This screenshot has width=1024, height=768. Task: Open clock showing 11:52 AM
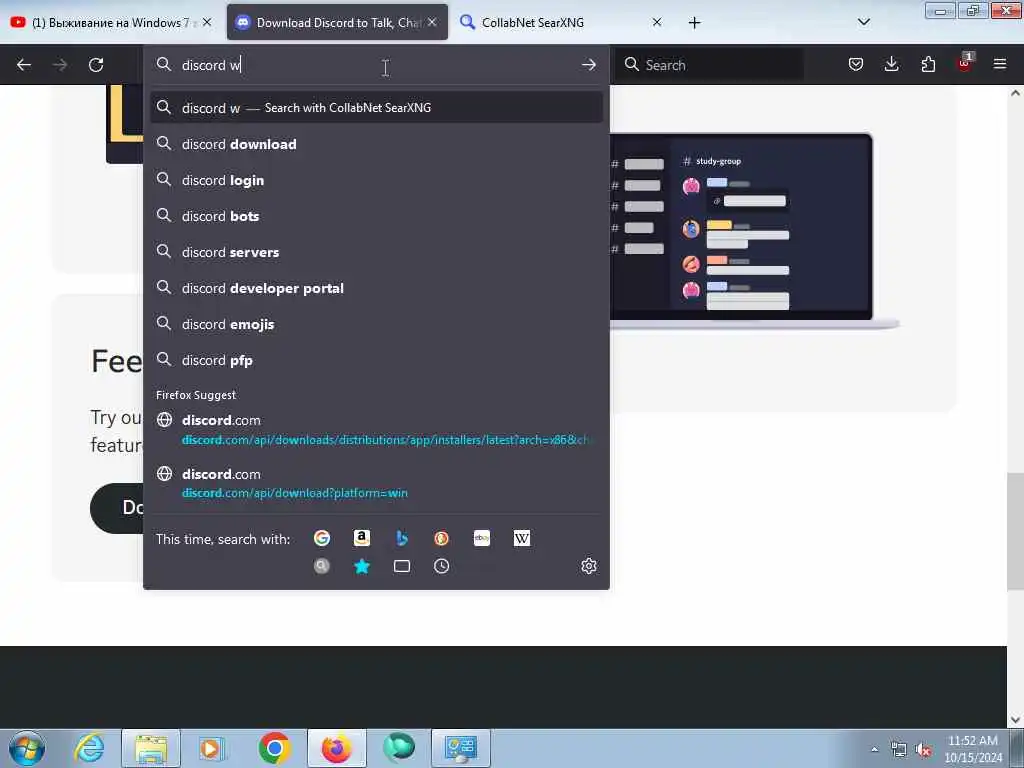point(972,749)
